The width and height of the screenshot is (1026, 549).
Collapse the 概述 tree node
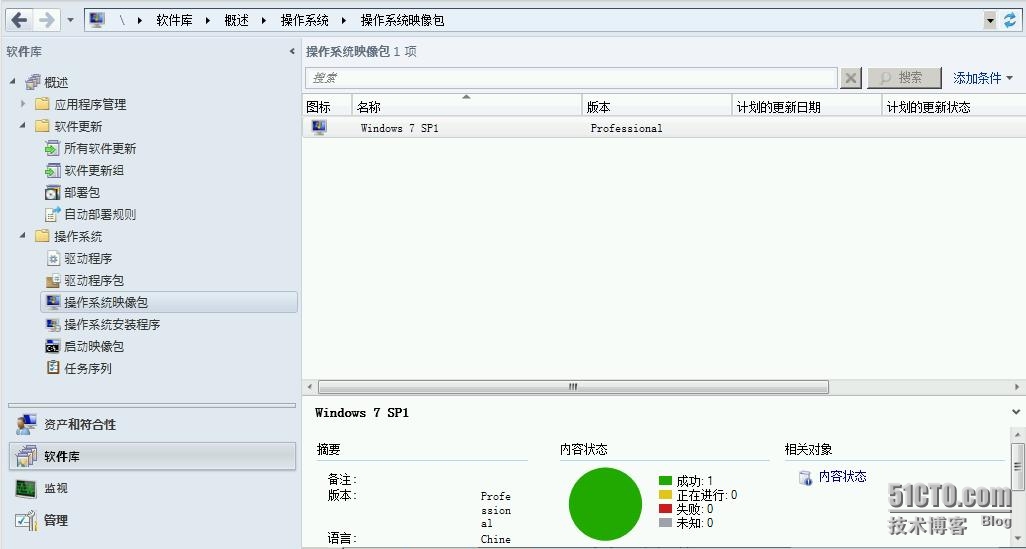pyautogui.click(x=13, y=81)
